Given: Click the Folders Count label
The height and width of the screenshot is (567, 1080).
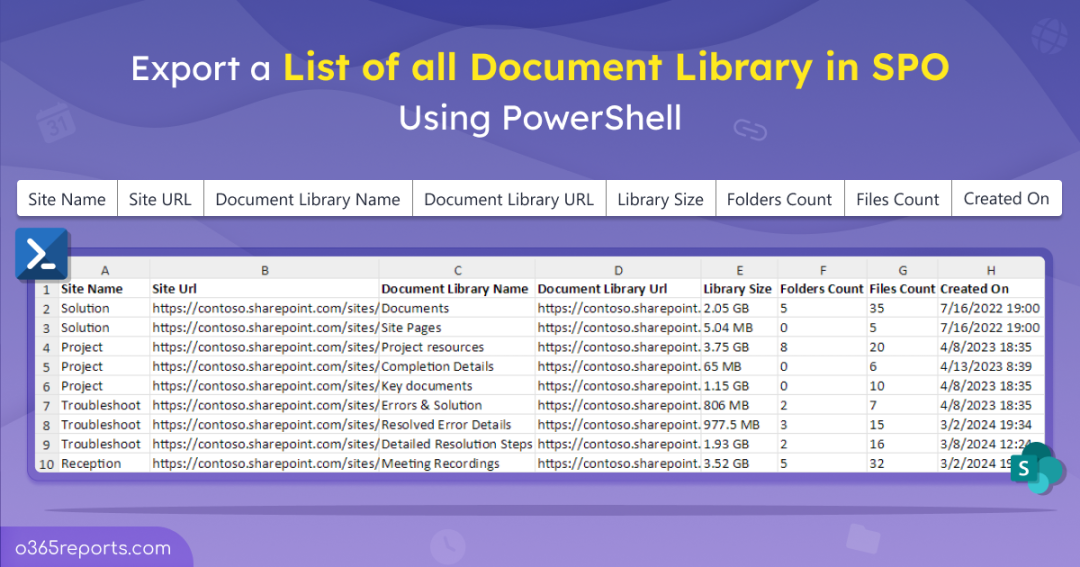Looking at the screenshot, I should pyautogui.click(x=779, y=199).
